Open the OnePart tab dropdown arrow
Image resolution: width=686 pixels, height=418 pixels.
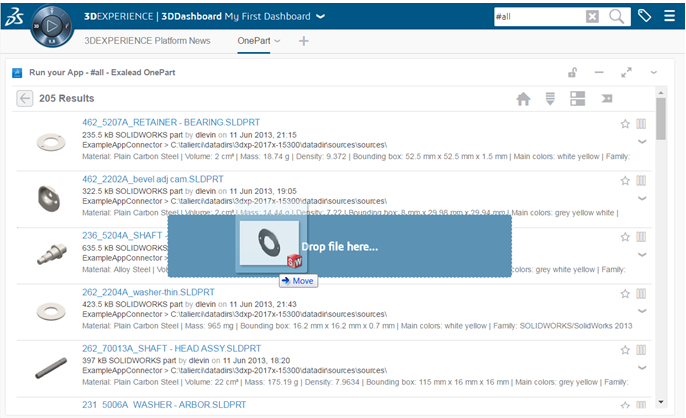coord(277,41)
